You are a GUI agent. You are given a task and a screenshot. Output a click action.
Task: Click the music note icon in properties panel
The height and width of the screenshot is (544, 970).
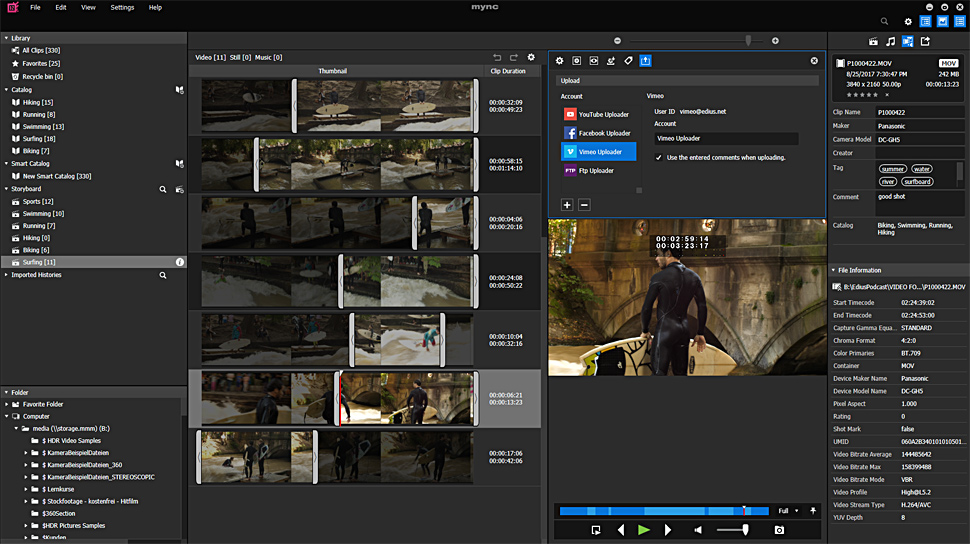tap(890, 41)
